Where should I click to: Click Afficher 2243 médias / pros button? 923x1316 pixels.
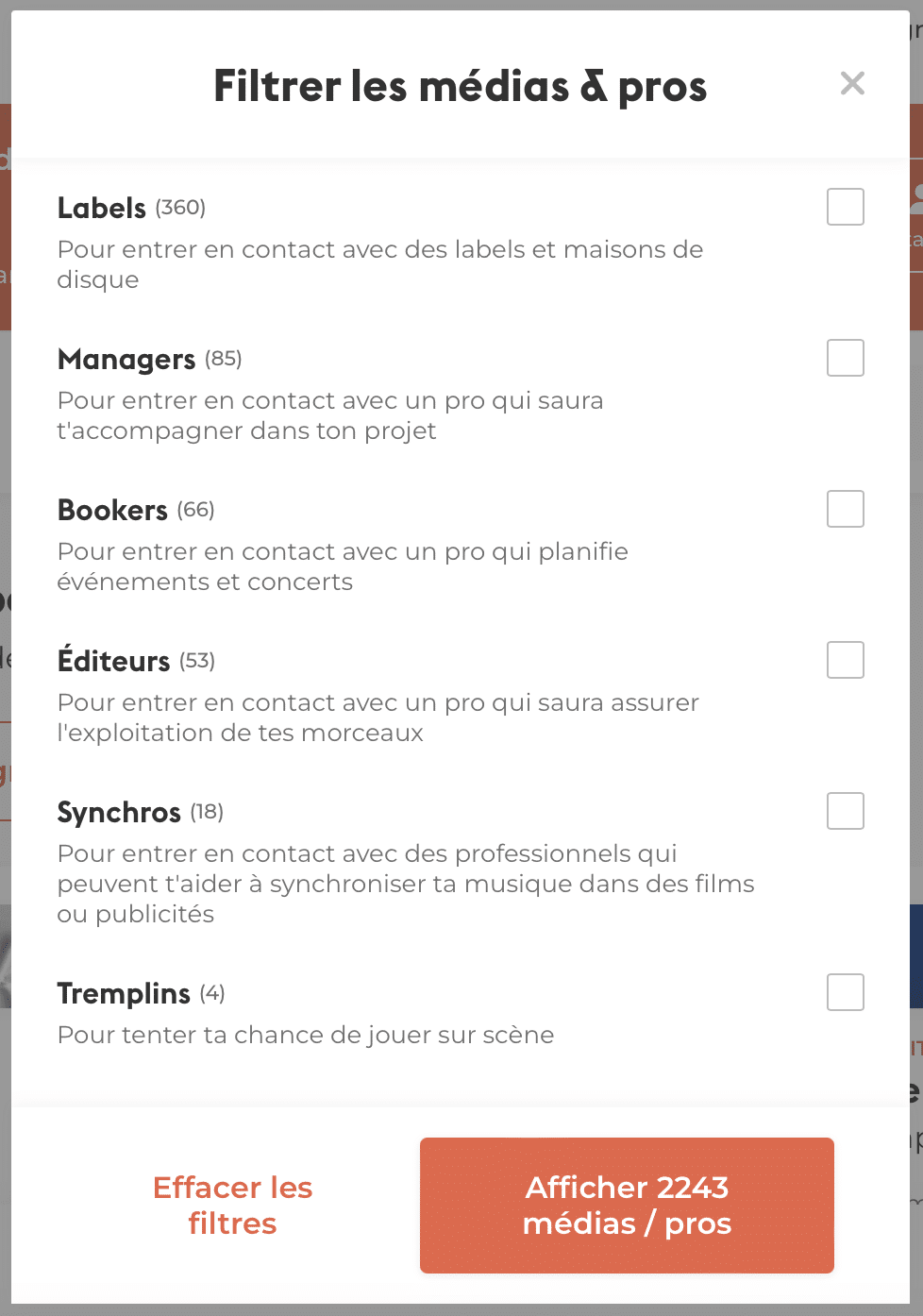coord(627,1206)
